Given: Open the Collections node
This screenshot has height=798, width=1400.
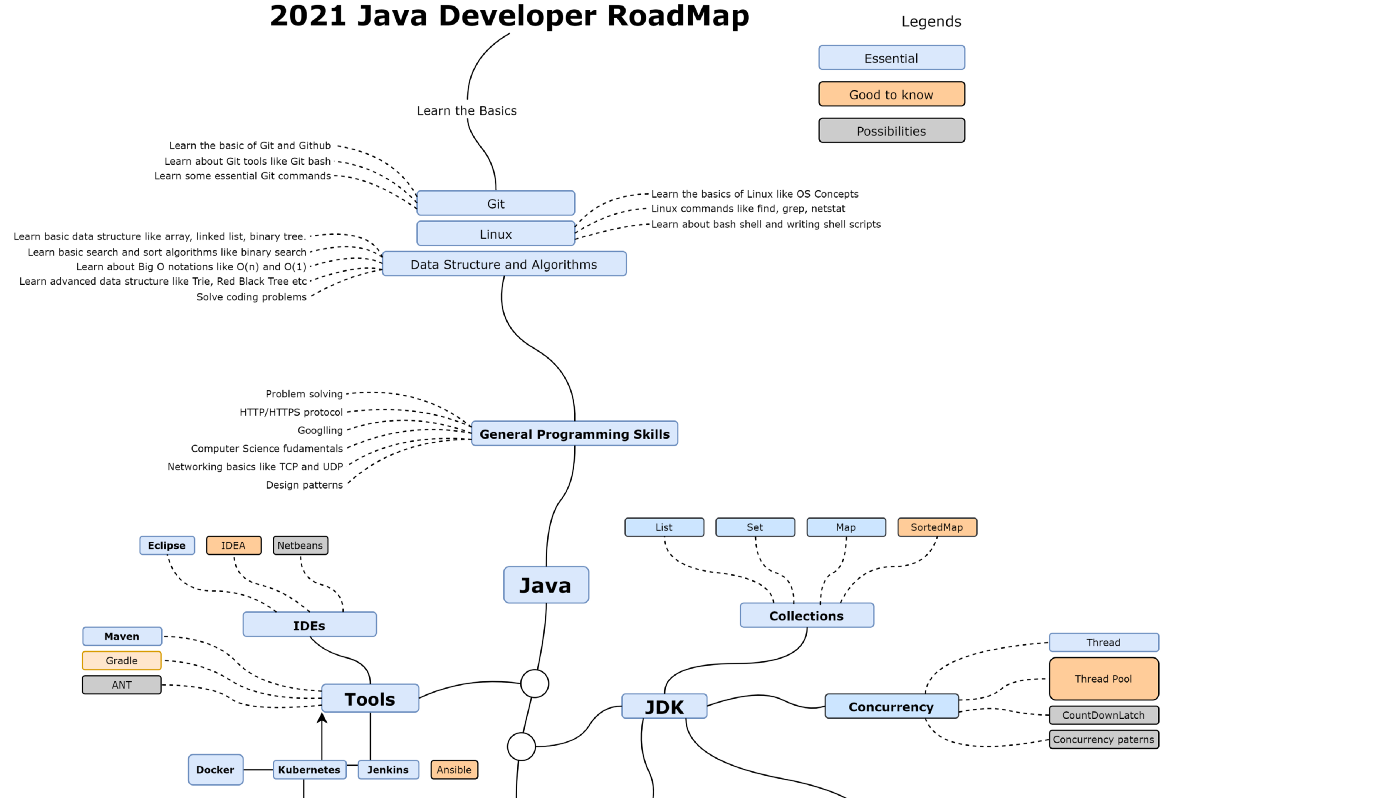Looking at the screenshot, I should tap(807, 615).
